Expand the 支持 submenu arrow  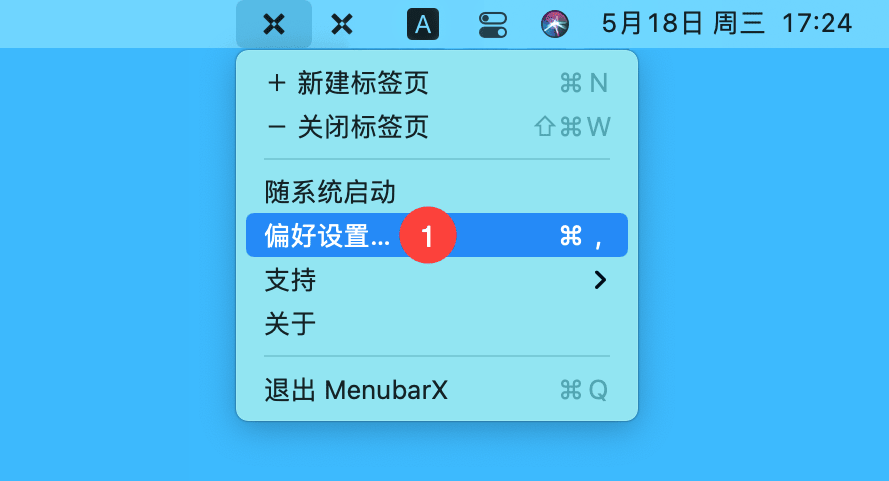coord(600,280)
